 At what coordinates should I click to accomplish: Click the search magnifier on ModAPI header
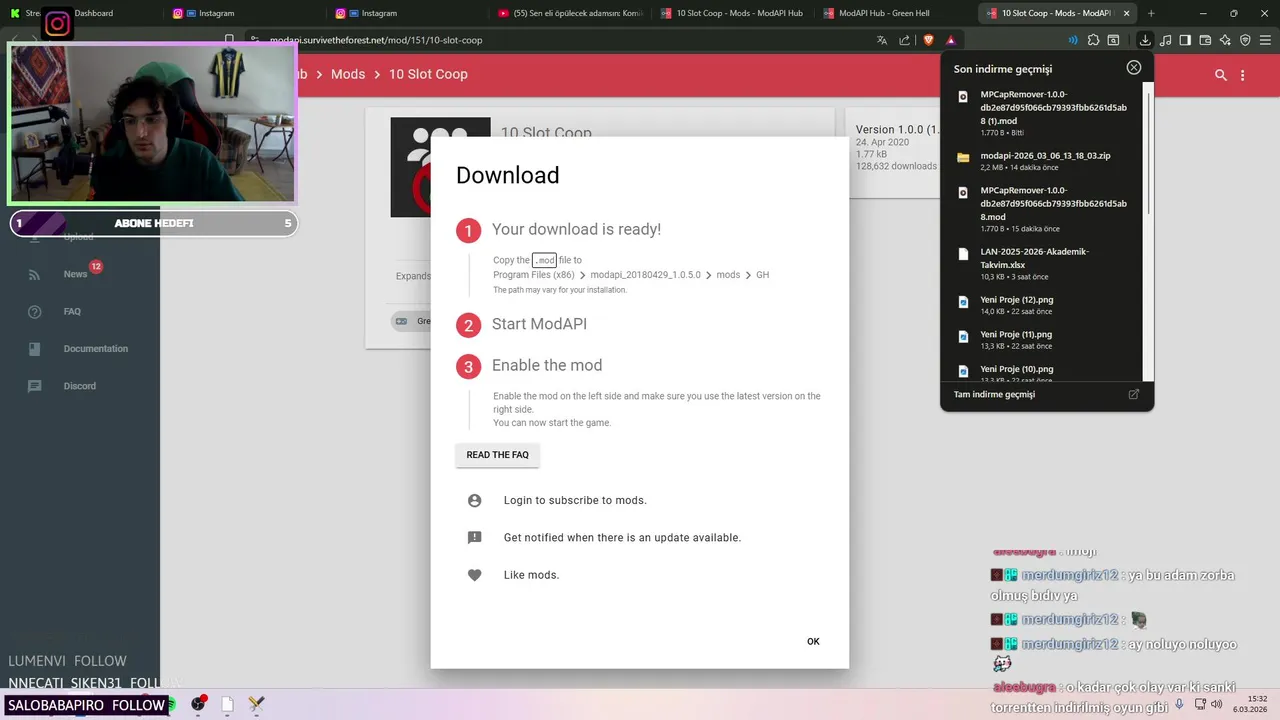tap(1220, 75)
